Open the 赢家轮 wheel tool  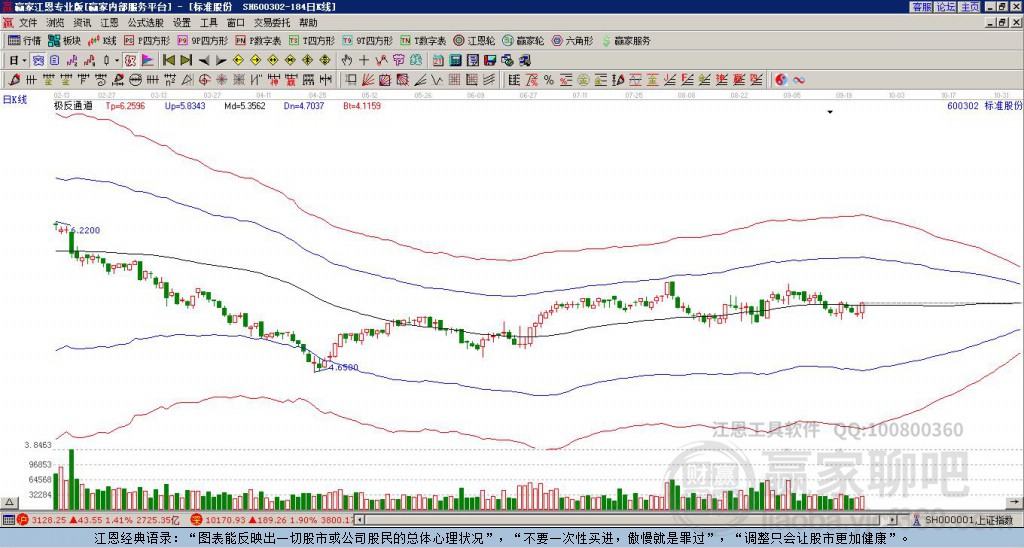tap(523, 40)
